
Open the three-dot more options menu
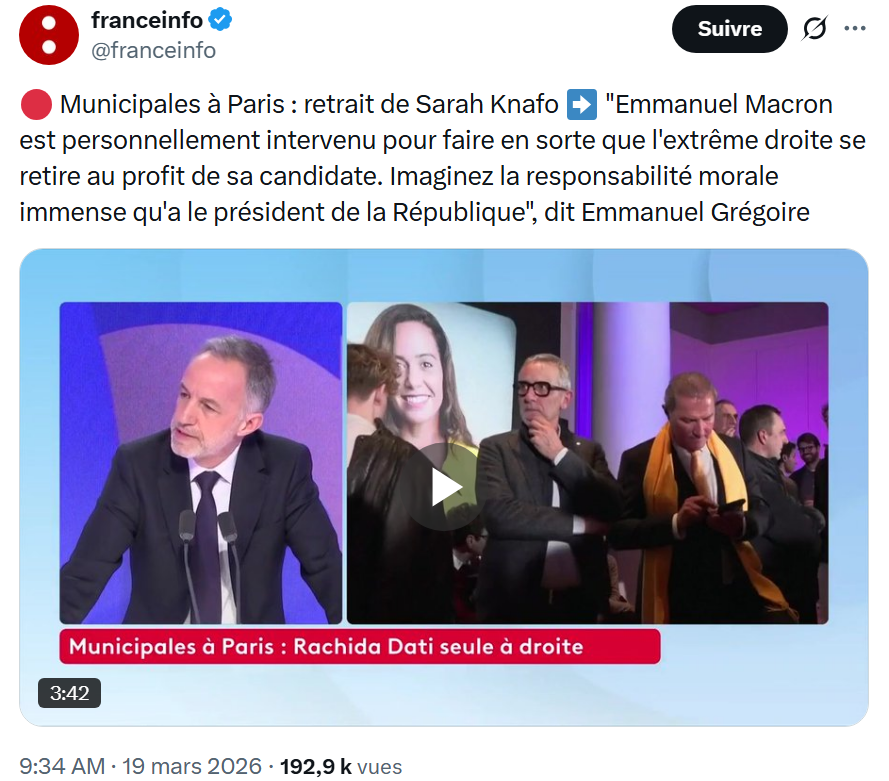855,29
